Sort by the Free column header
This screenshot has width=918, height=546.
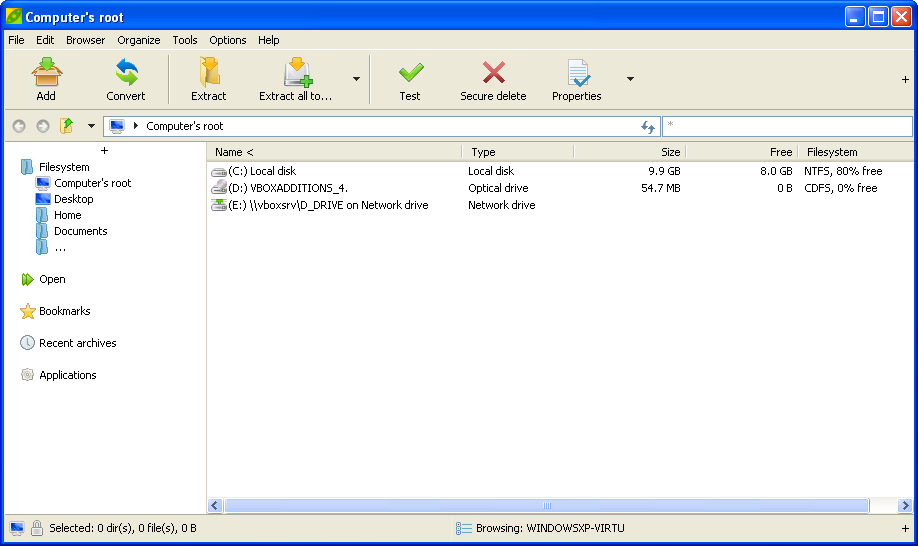coord(742,152)
